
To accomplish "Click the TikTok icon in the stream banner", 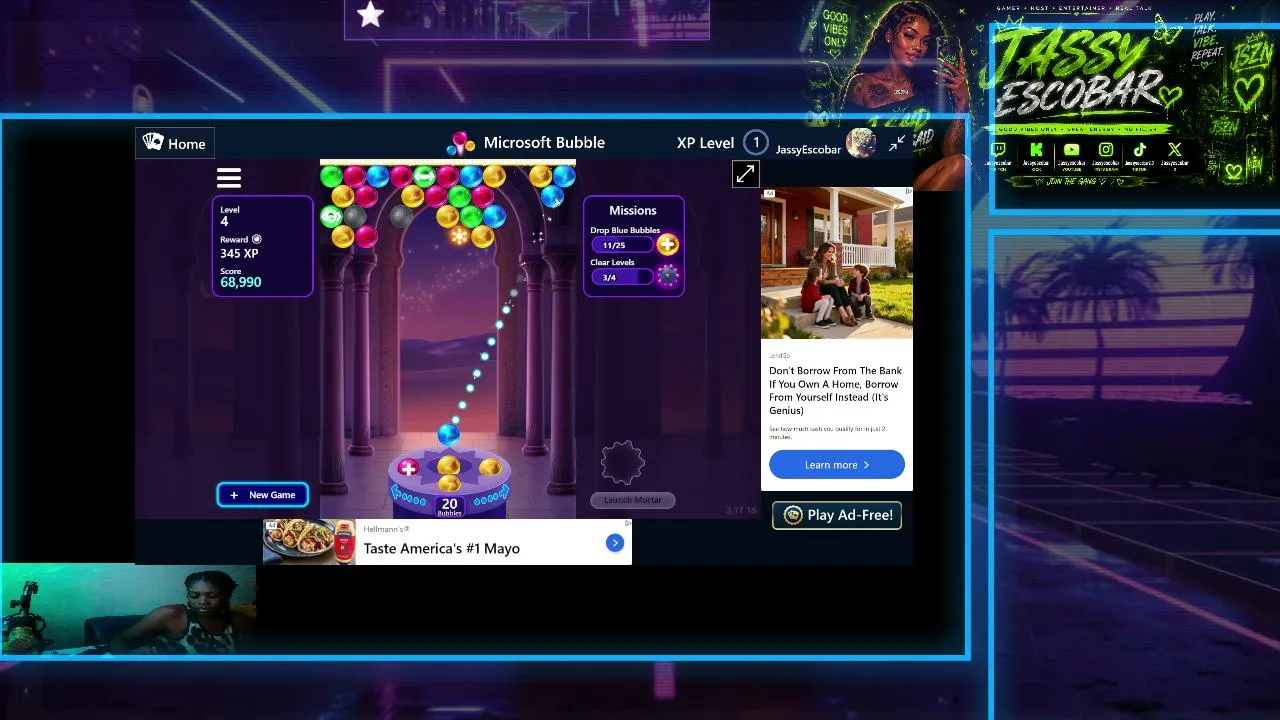I will 1140,151.
